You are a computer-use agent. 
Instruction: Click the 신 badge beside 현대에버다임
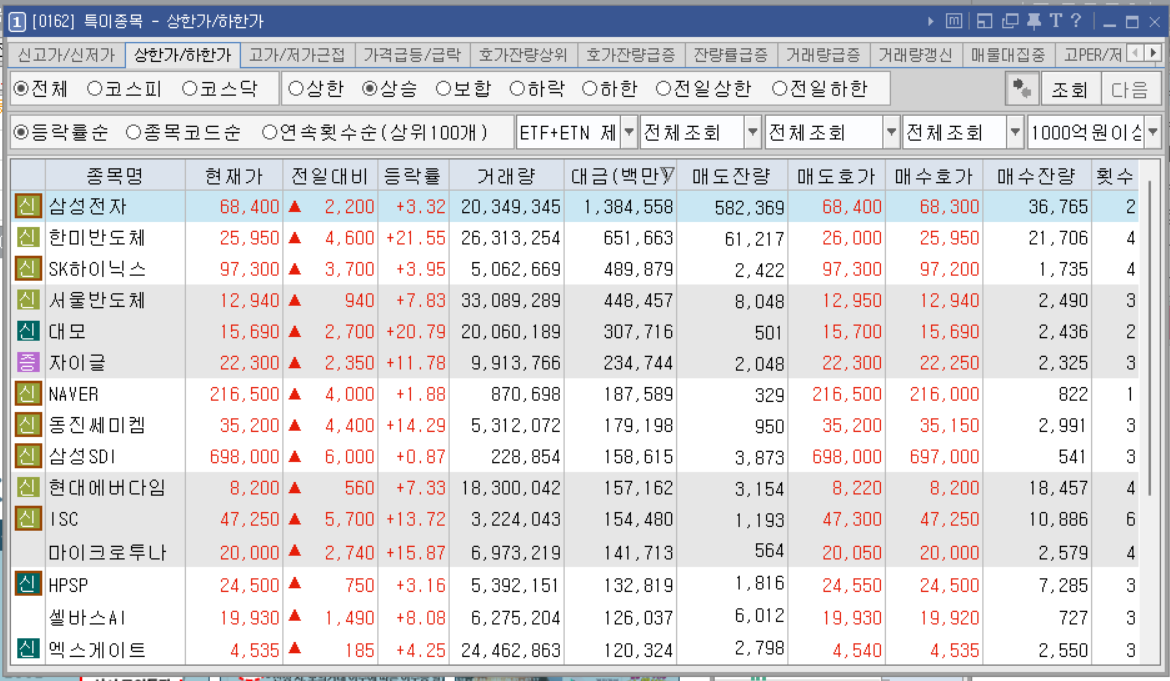[x=28, y=487]
